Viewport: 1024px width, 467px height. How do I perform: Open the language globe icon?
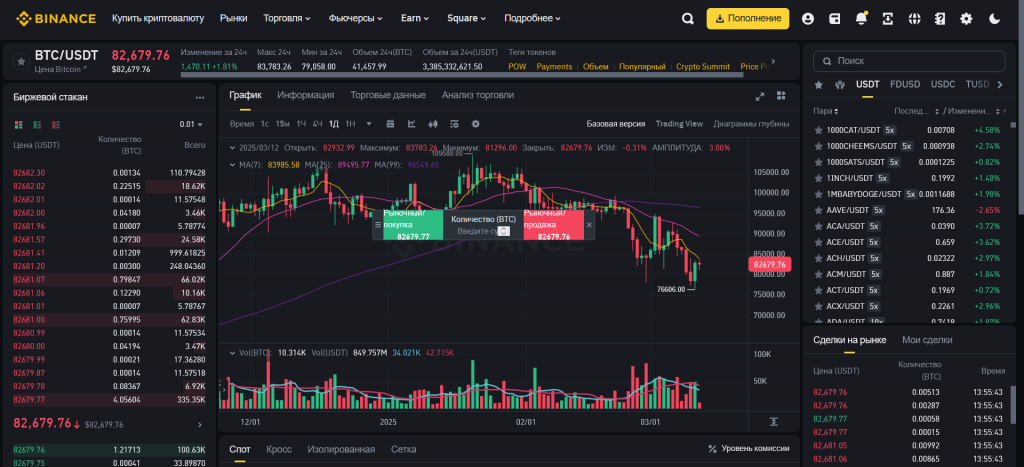(914, 19)
